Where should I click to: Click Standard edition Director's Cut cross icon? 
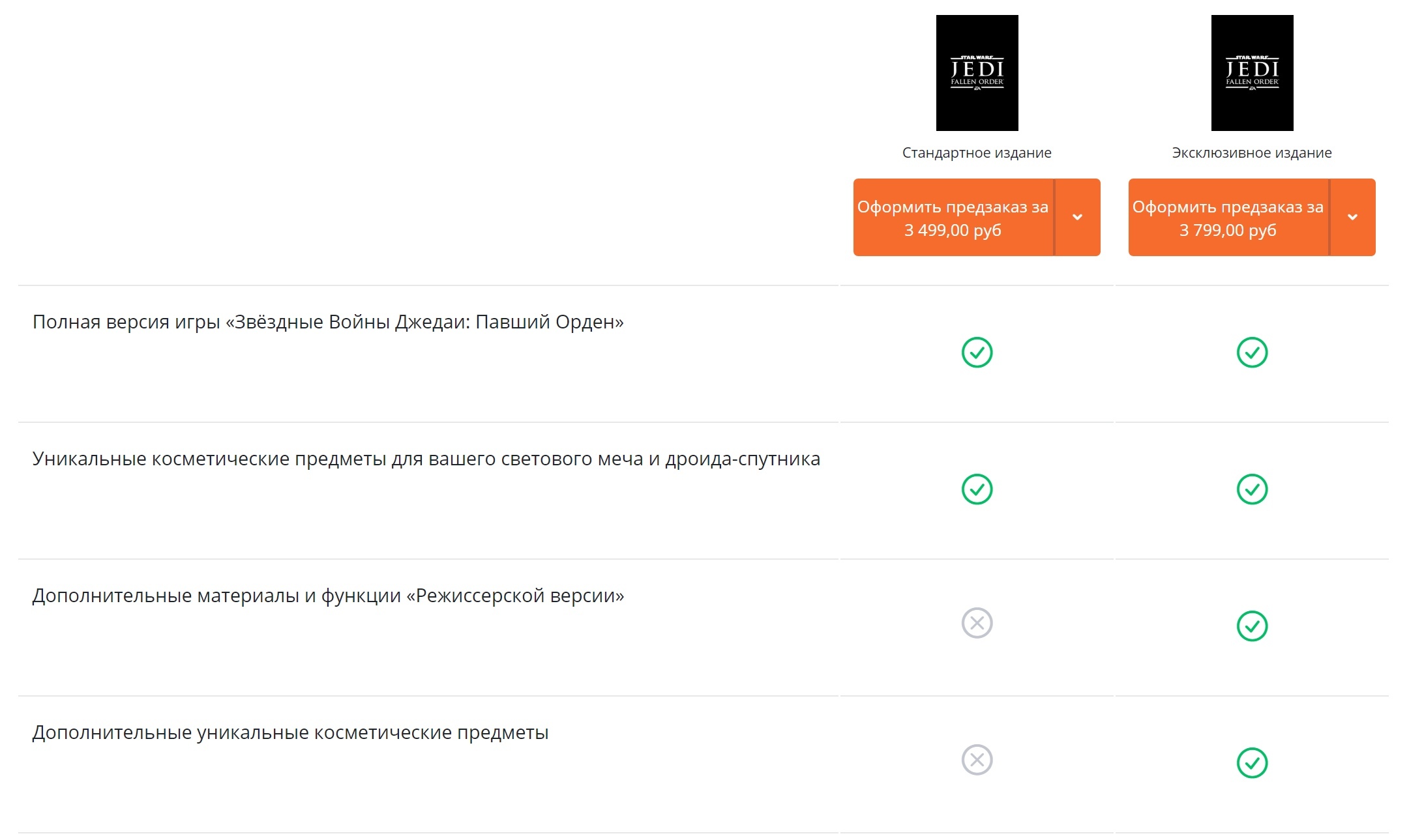977,623
